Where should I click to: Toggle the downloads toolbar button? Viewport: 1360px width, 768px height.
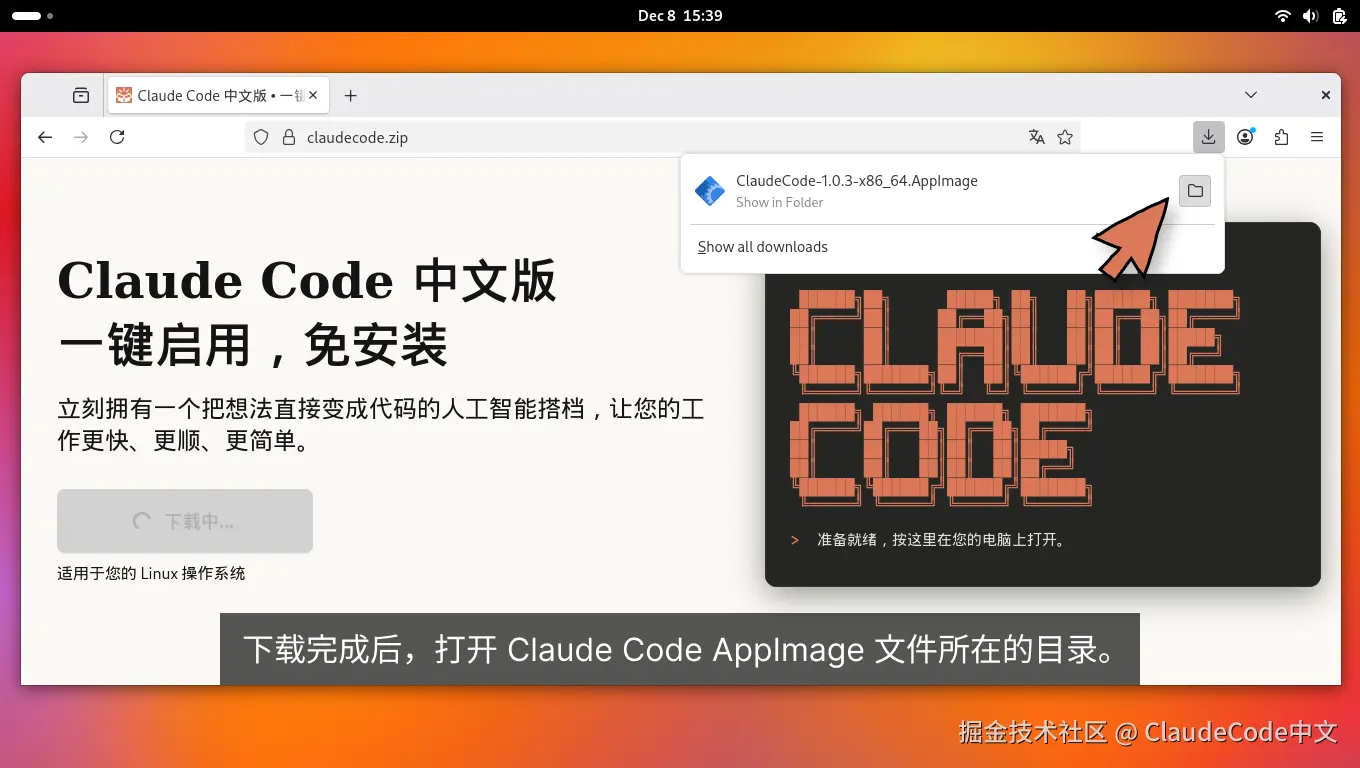click(x=1209, y=137)
